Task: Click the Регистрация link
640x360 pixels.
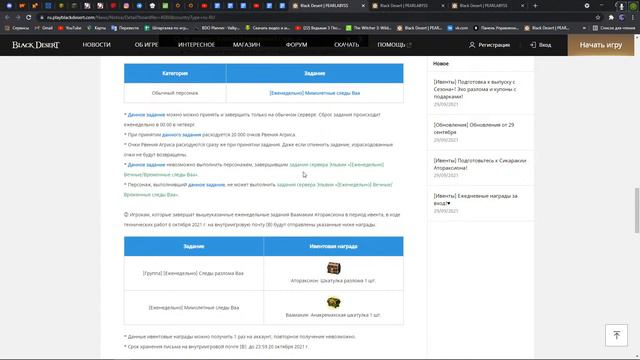Action: (x=489, y=45)
